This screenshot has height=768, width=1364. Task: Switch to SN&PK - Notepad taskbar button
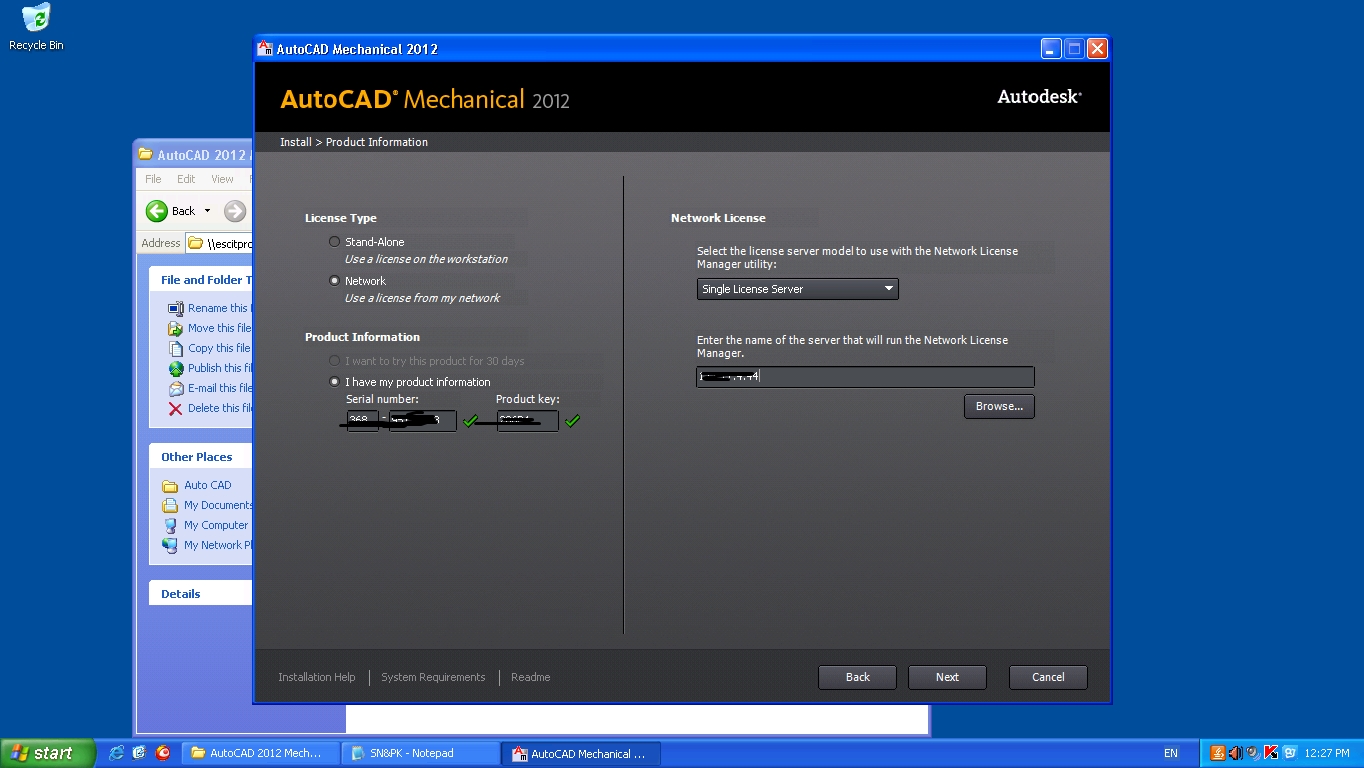point(421,753)
